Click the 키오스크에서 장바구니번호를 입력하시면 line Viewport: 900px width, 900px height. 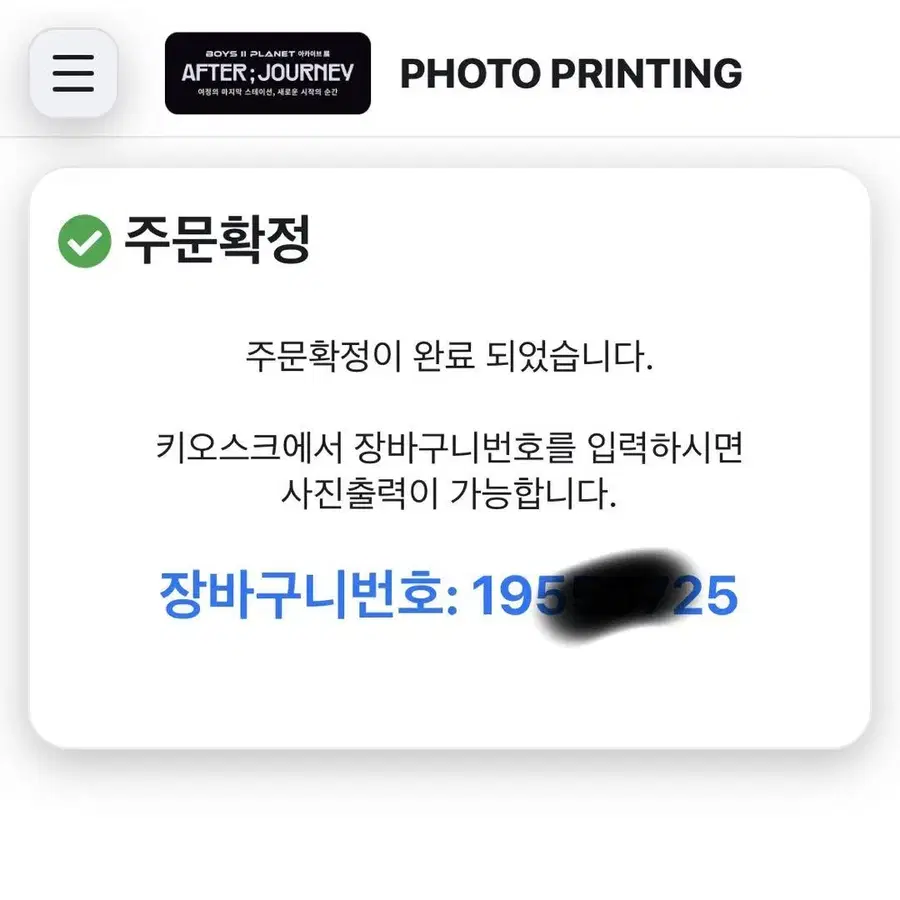click(449, 447)
